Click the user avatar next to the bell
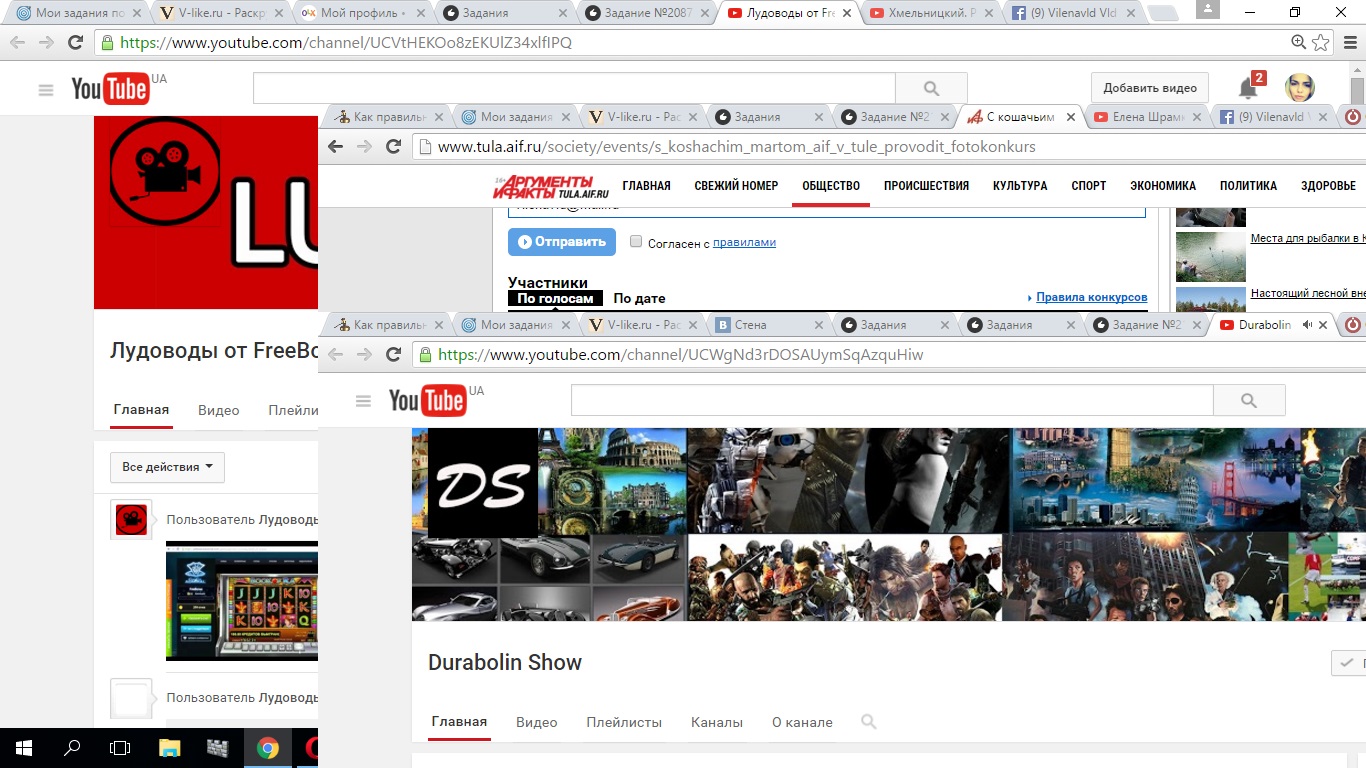 (x=1299, y=88)
